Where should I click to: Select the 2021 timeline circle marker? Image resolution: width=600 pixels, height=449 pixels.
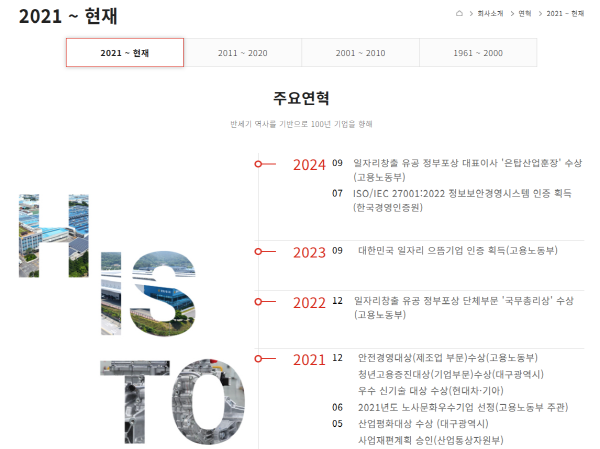[258, 357]
